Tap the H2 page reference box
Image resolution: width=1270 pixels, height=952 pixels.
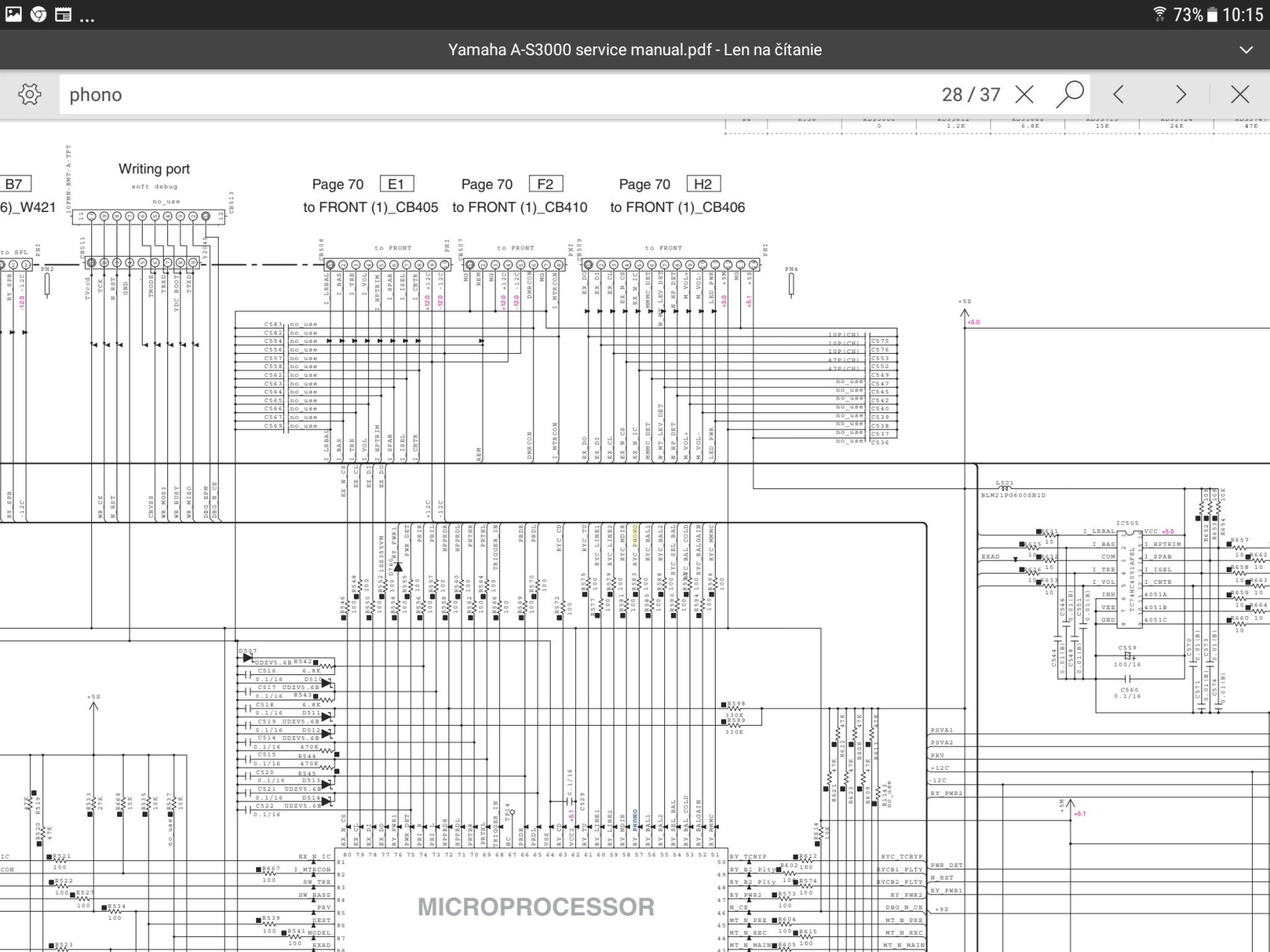703,184
